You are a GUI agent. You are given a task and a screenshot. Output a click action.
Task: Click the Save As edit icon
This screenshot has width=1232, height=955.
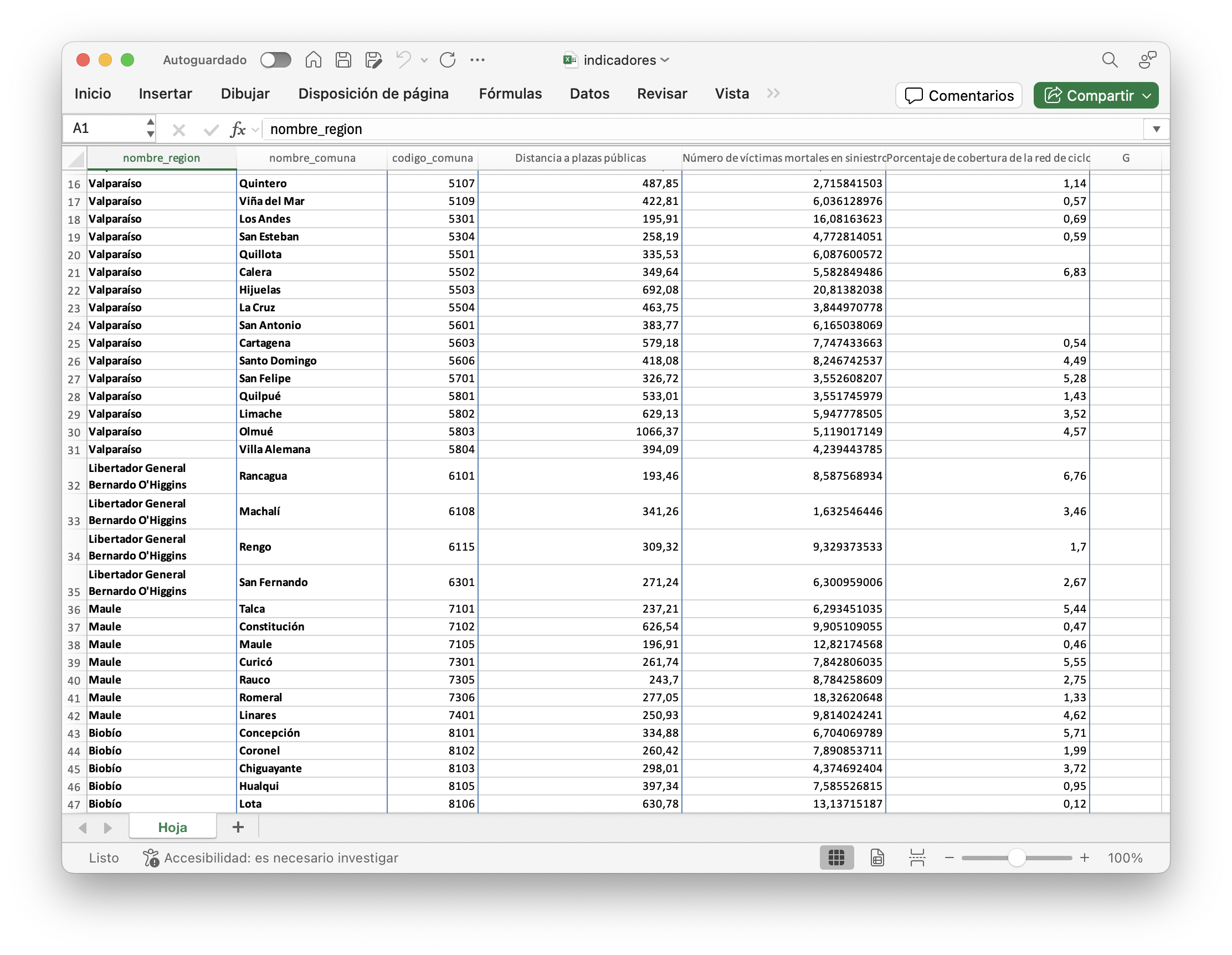click(x=373, y=60)
